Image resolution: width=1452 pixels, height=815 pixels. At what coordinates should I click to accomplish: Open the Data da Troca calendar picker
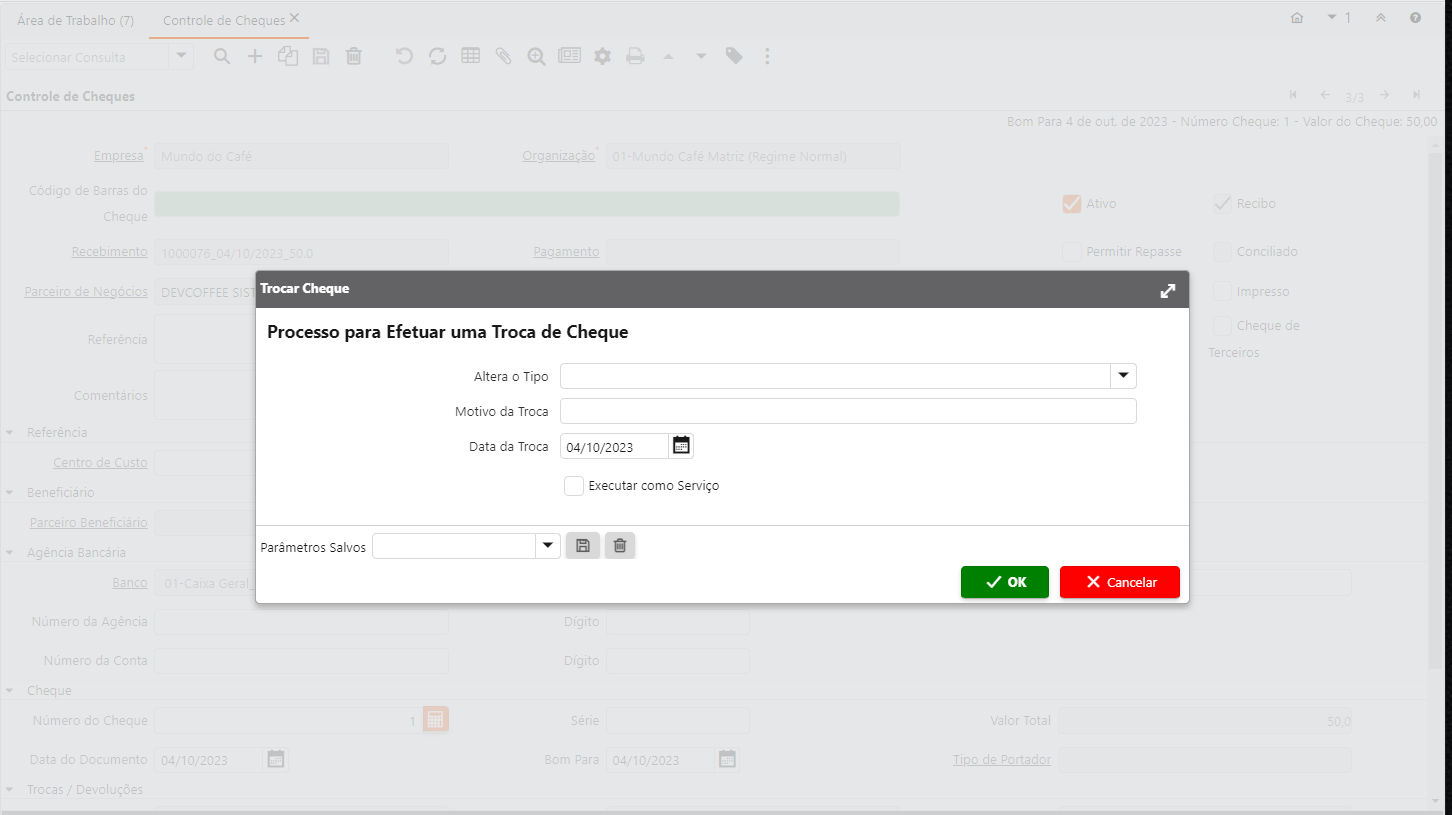(681, 446)
